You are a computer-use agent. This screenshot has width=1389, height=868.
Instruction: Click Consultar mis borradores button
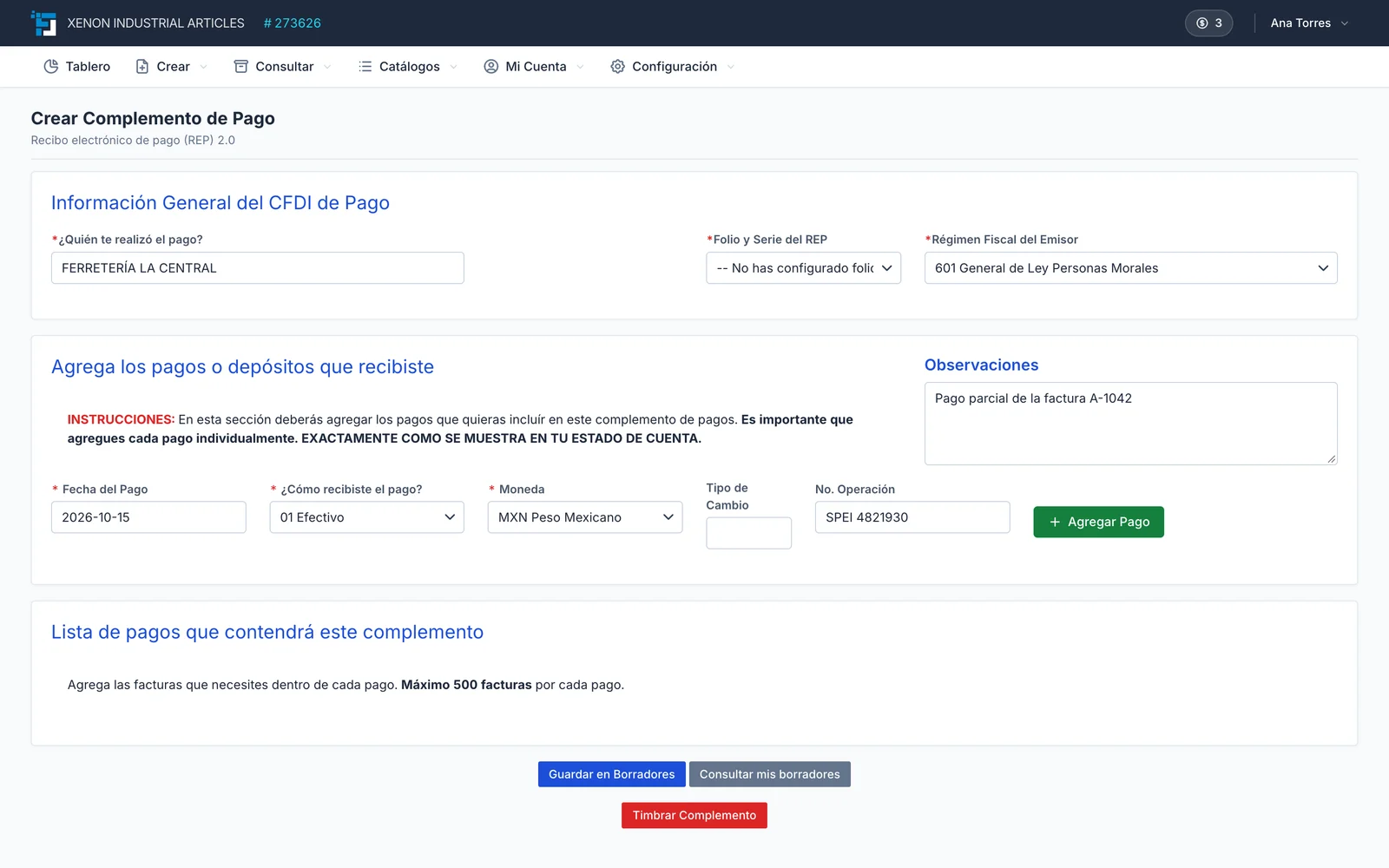tap(770, 774)
